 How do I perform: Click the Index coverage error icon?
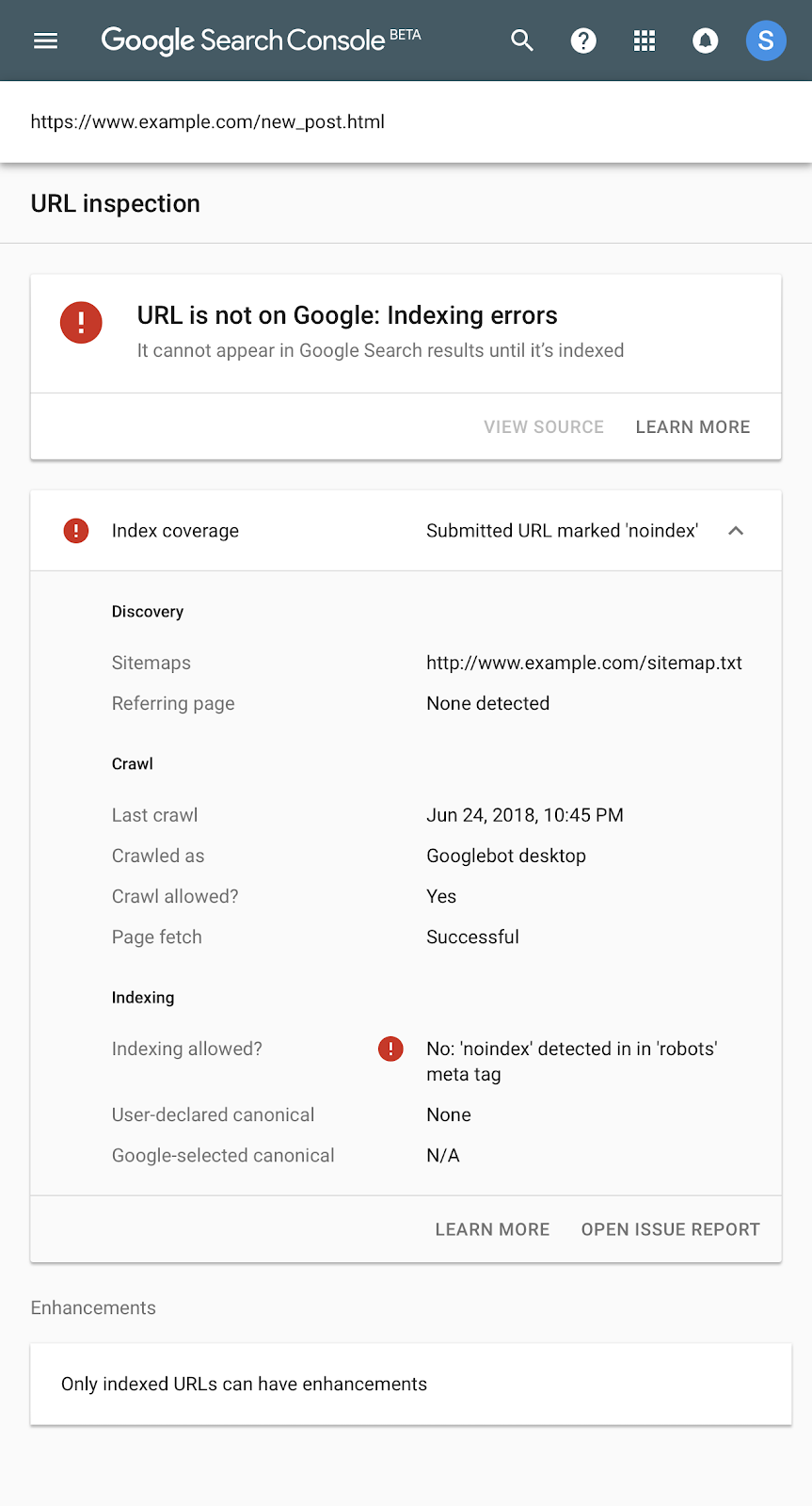(x=75, y=531)
